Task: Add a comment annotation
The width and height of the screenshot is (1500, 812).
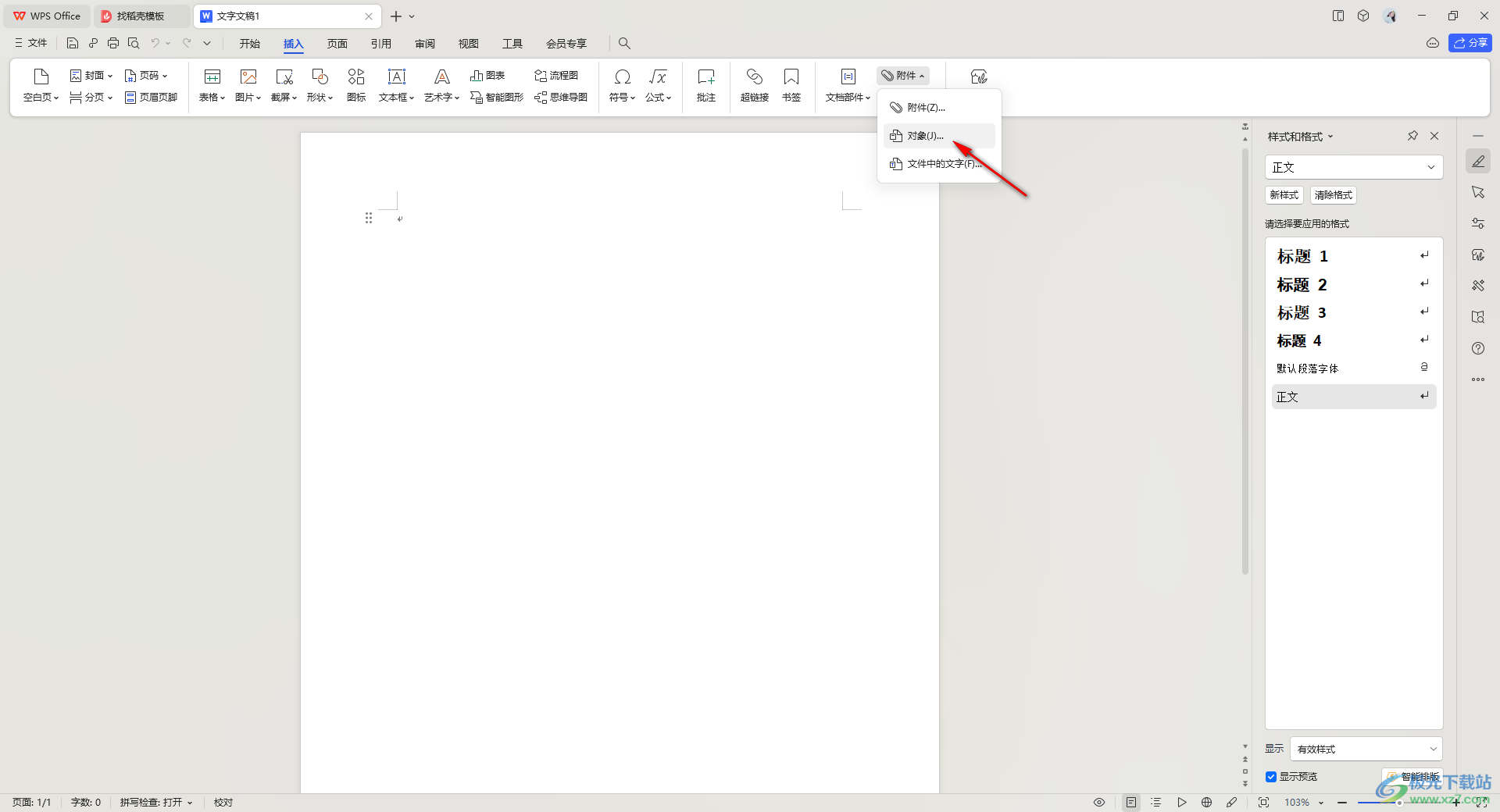Action: (x=706, y=85)
